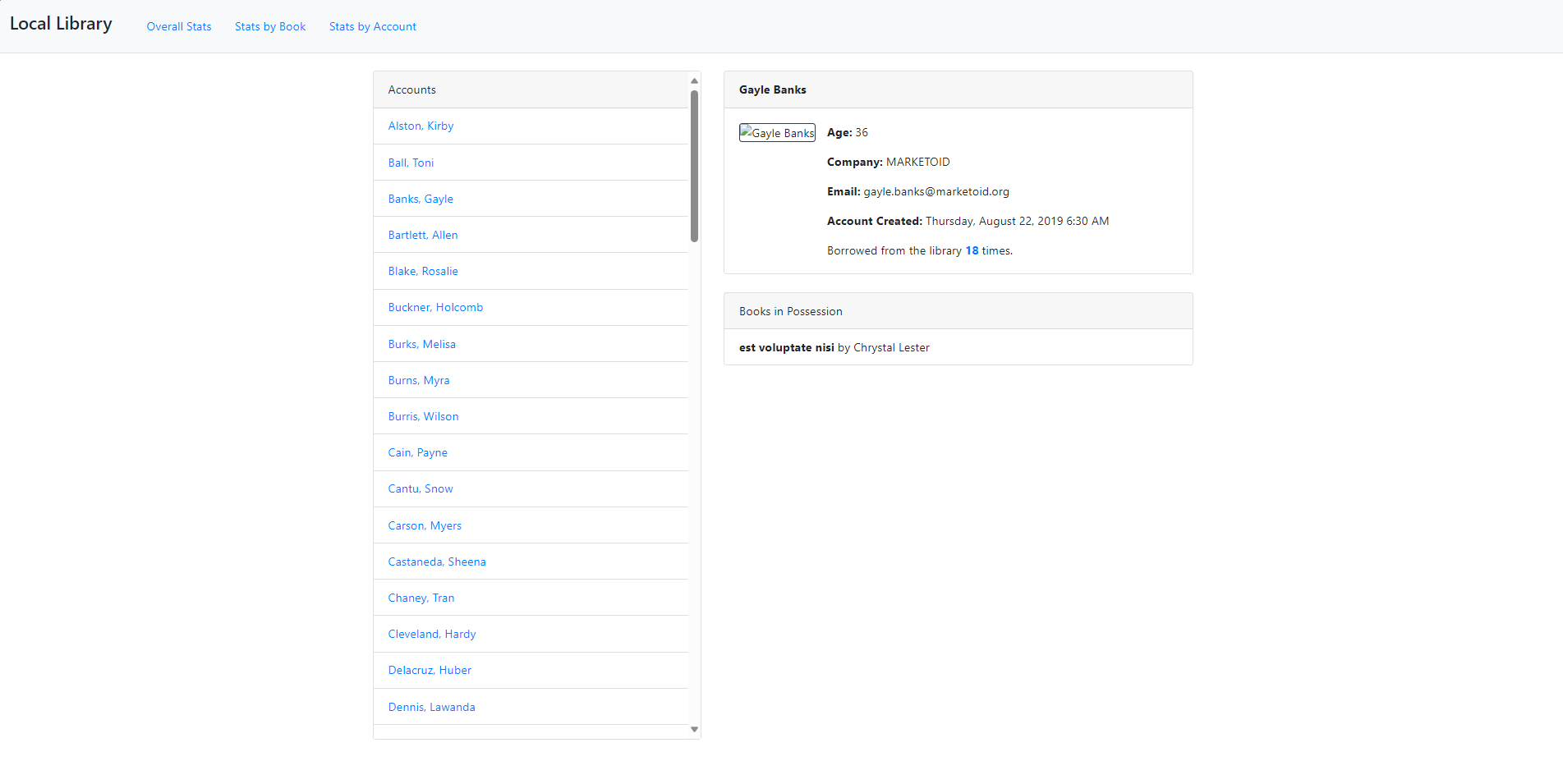Select account Alston, Kirby
The width and height of the screenshot is (1563, 784).
click(x=421, y=126)
